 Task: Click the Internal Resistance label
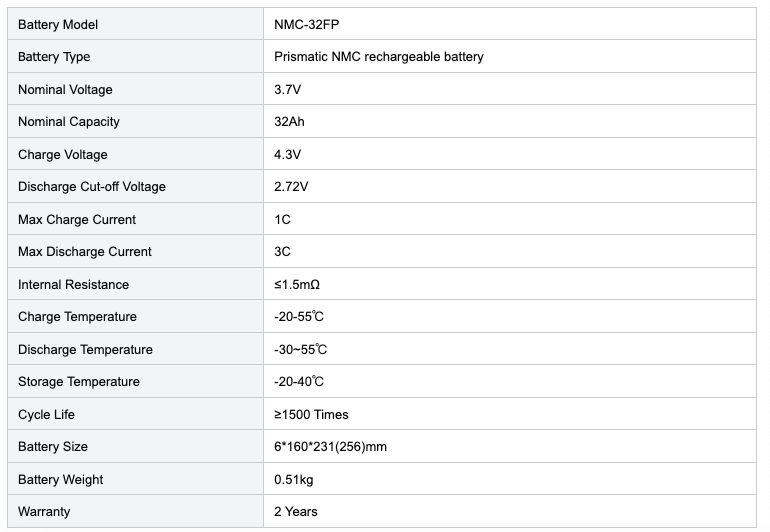74,284
